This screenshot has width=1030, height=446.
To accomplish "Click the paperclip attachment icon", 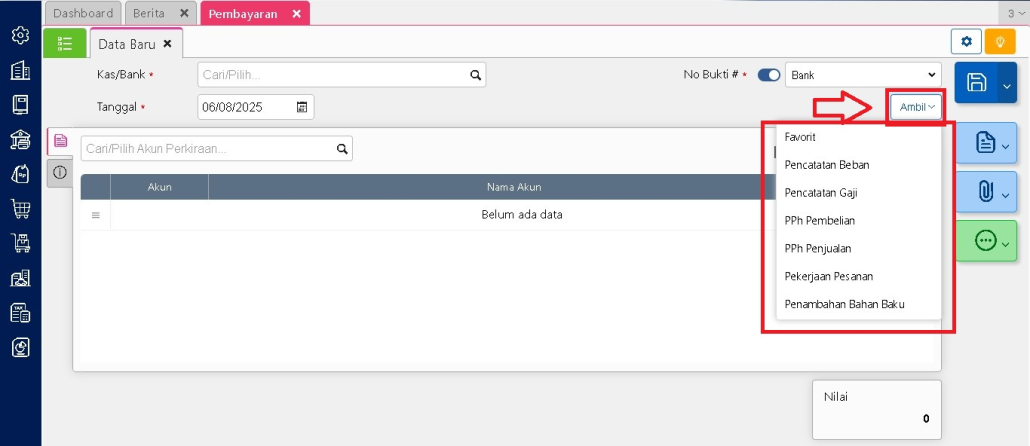I will click(985, 190).
